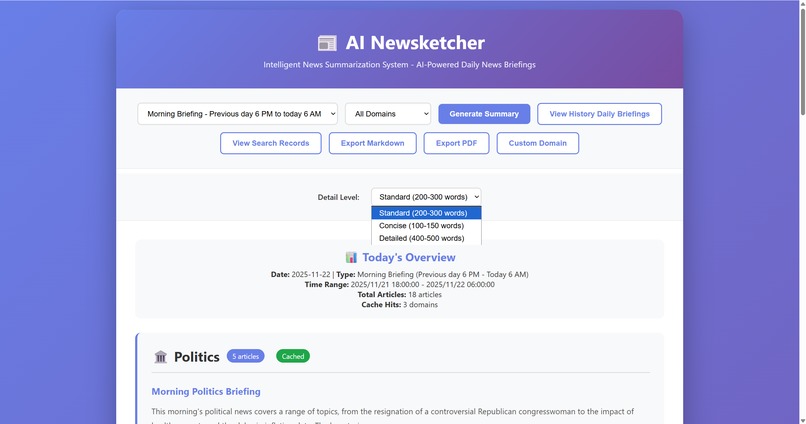Viewport: 806px width, 424px height.
Task: Click the Today's Overview heading
Action: tap(409, 257)
